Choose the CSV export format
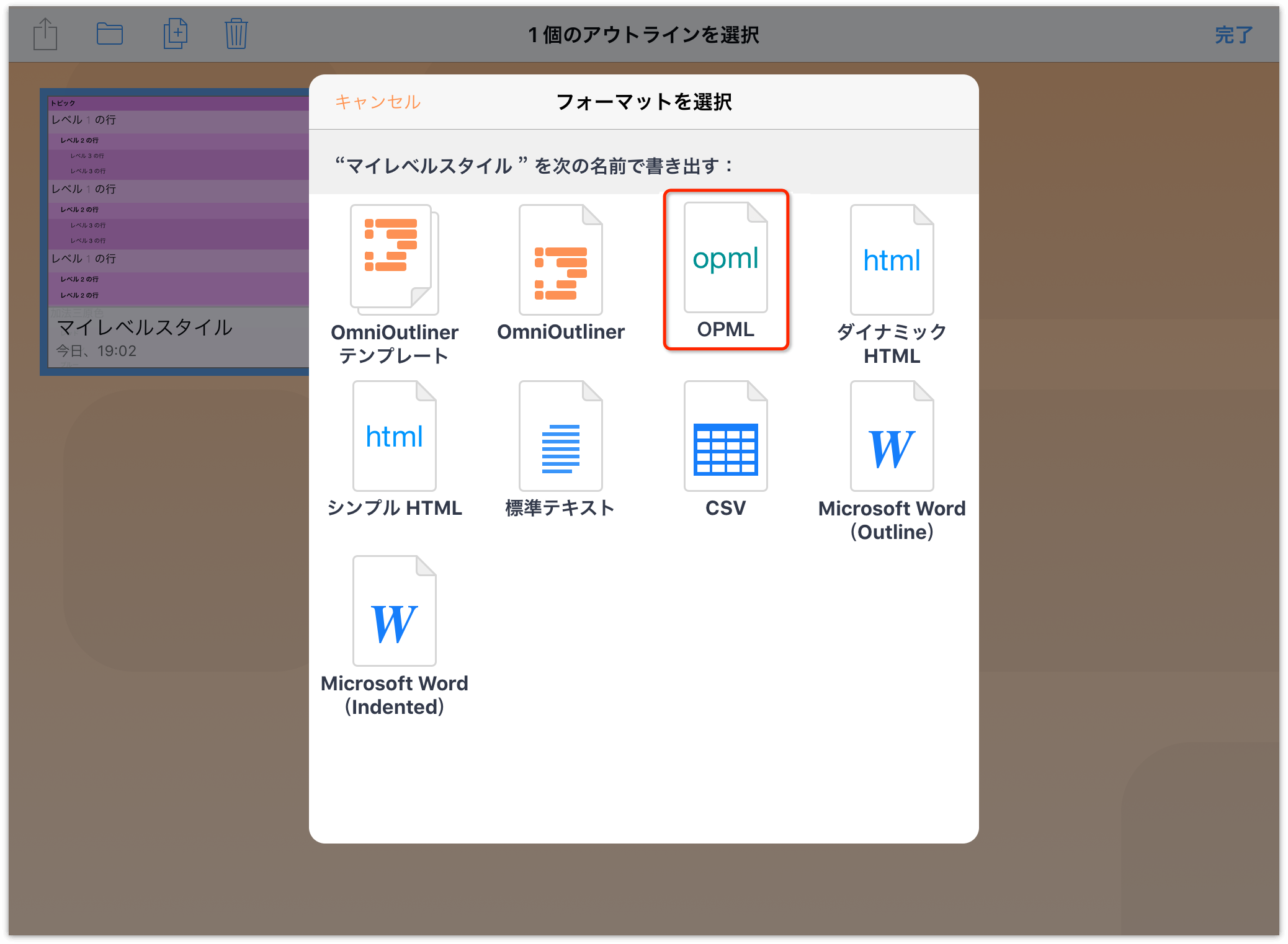 [726, 449]
